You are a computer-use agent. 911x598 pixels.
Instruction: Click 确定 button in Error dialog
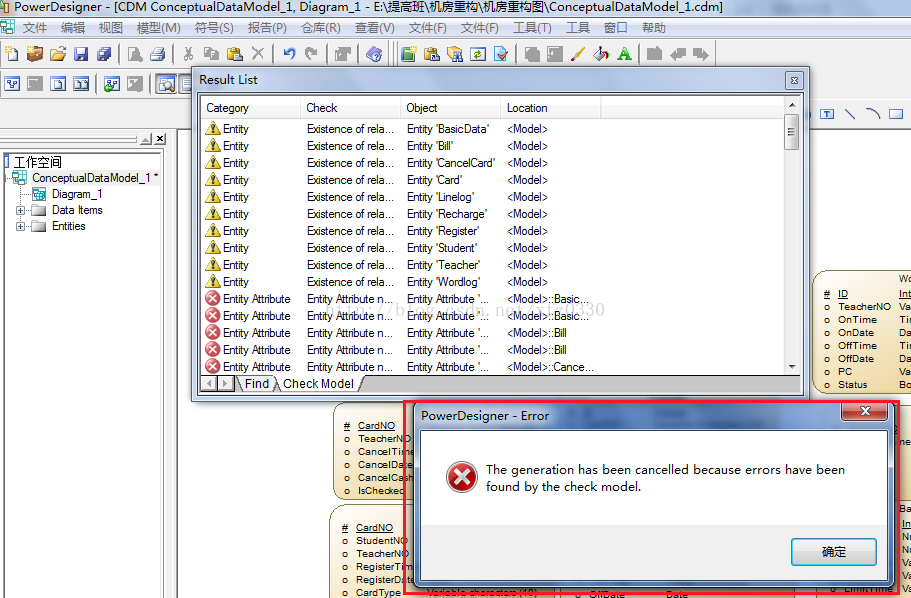(834, 552)
